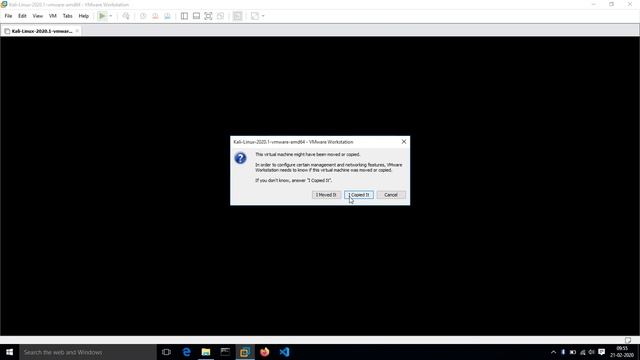This screenshot has height=360, width=640.
Task: Open the Windows Start menu
Action: pyautogui.click(x=9, y=352)
